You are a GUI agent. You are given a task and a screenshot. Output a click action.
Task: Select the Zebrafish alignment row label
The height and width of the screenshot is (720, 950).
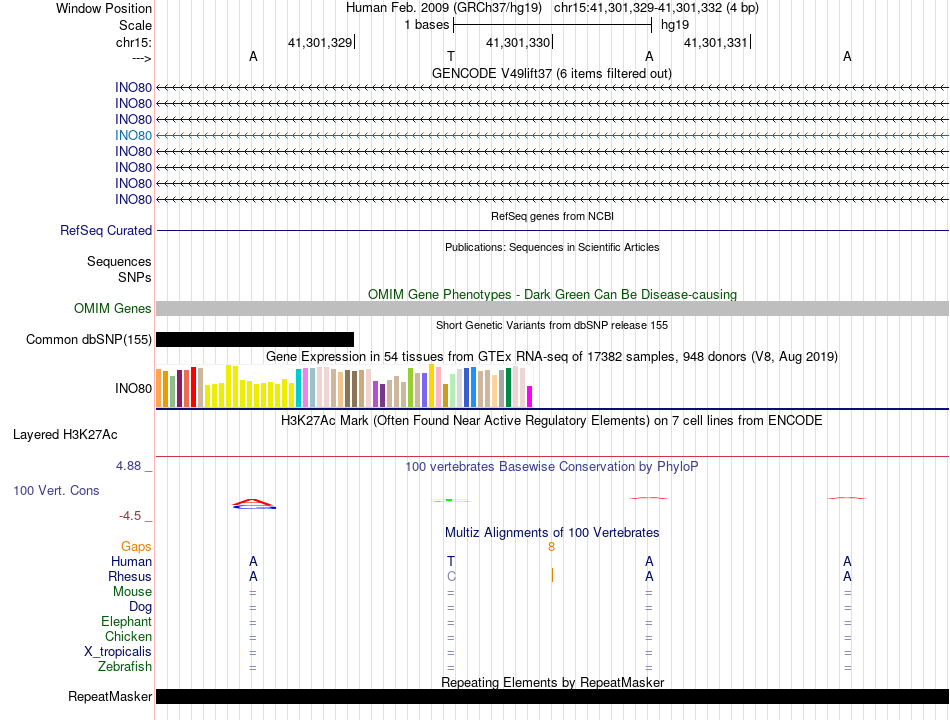click(x=125, y=667)
